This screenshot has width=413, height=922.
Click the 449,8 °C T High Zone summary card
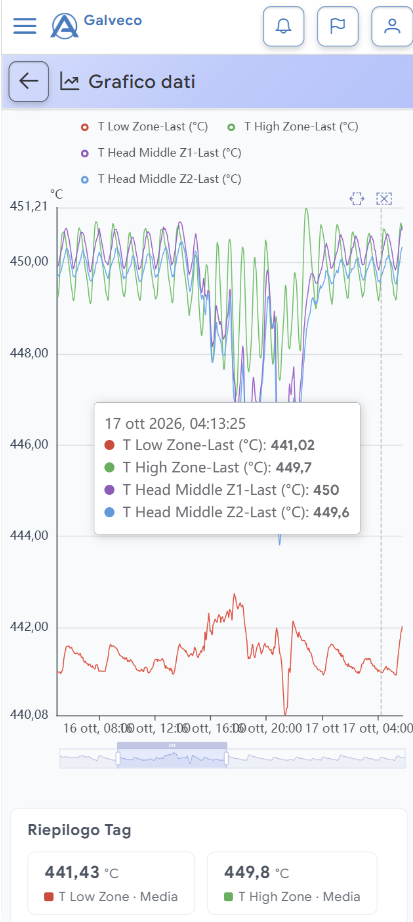(292, 884)
